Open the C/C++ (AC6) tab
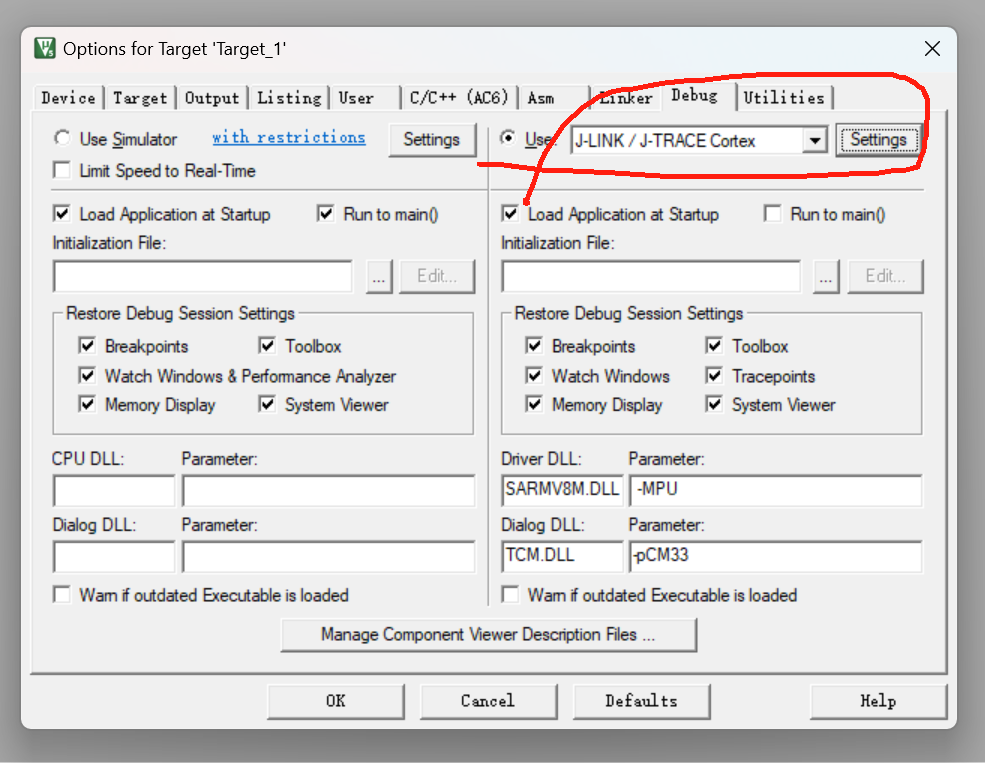This screenshot has width=985, height=763. 459,98
